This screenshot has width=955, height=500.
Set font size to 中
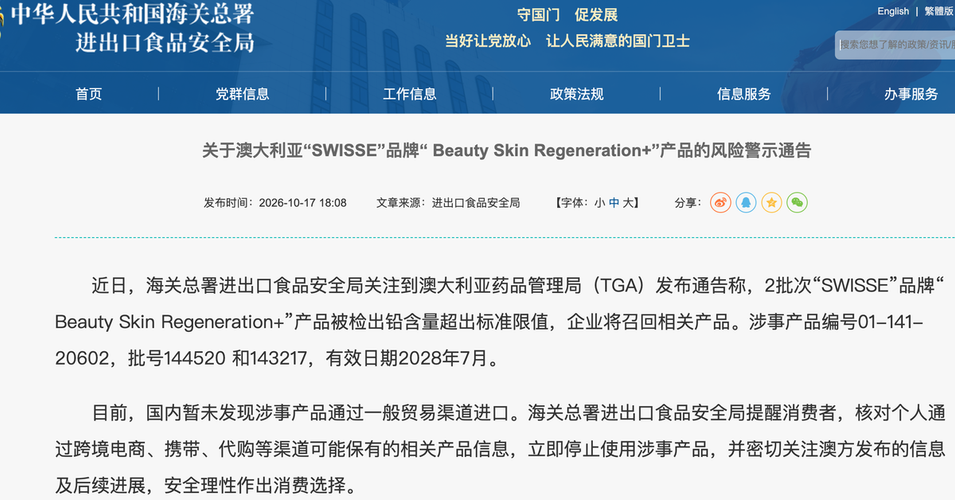614,203
